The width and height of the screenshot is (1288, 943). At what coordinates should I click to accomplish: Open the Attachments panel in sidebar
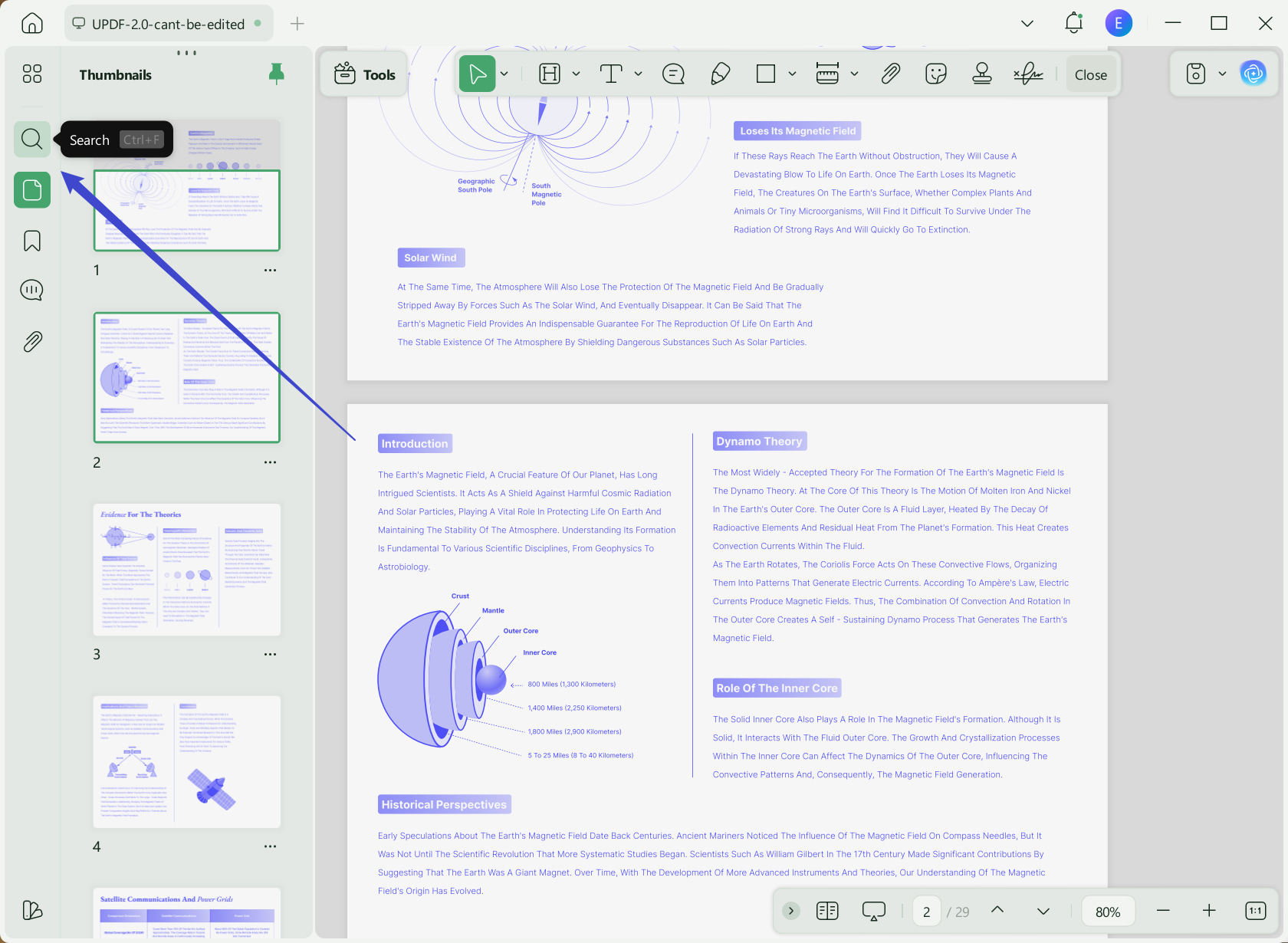[x=32, y=341]
